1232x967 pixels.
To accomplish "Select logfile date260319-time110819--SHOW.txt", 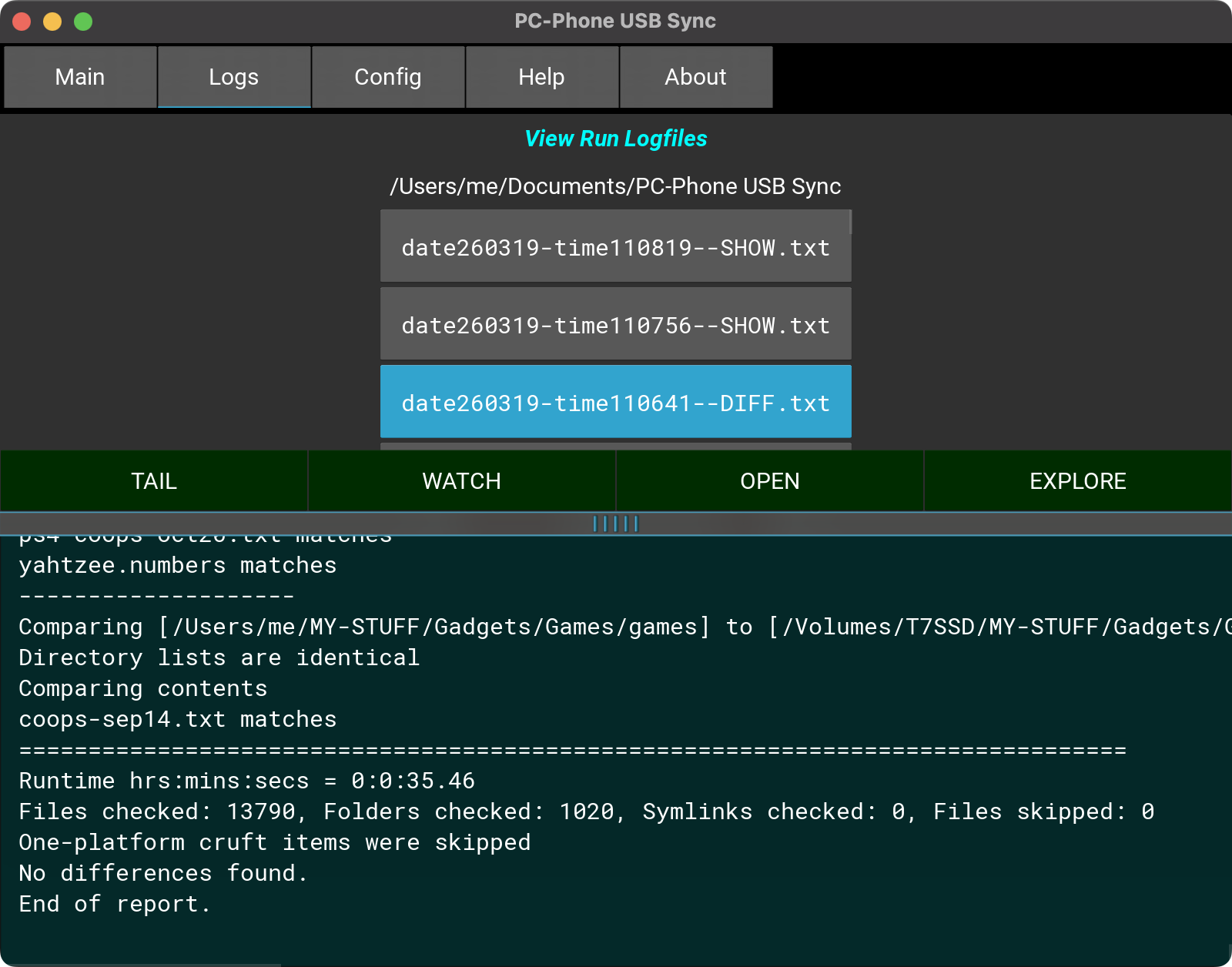I will pos(615,247).
